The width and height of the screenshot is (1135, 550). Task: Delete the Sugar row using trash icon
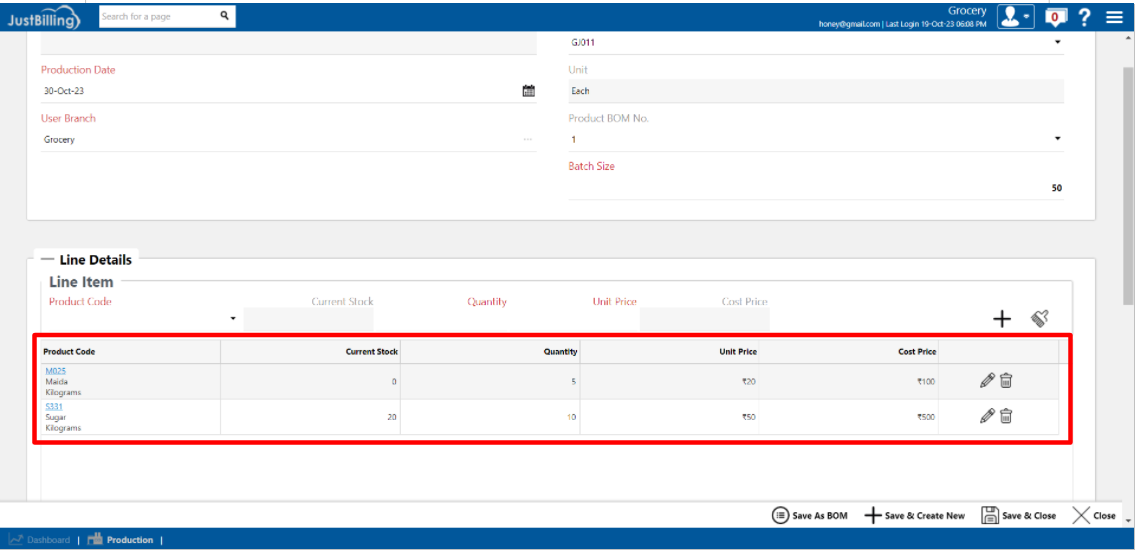[x=1006, y=416]
